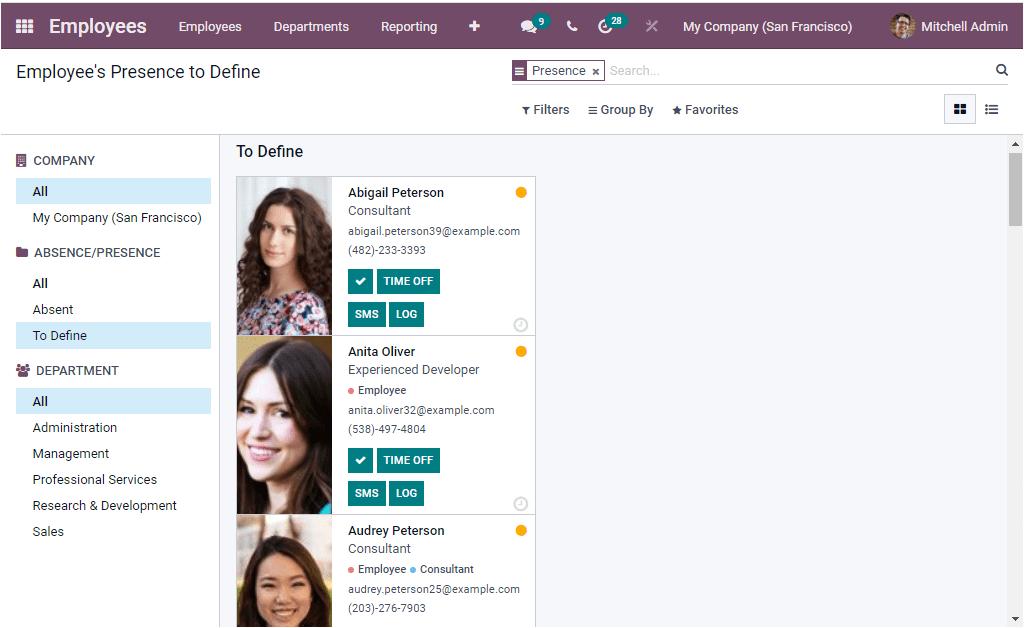This screenshot has width=1024, height=628.
Task: Switch to list view
Action: click(991, 109)
